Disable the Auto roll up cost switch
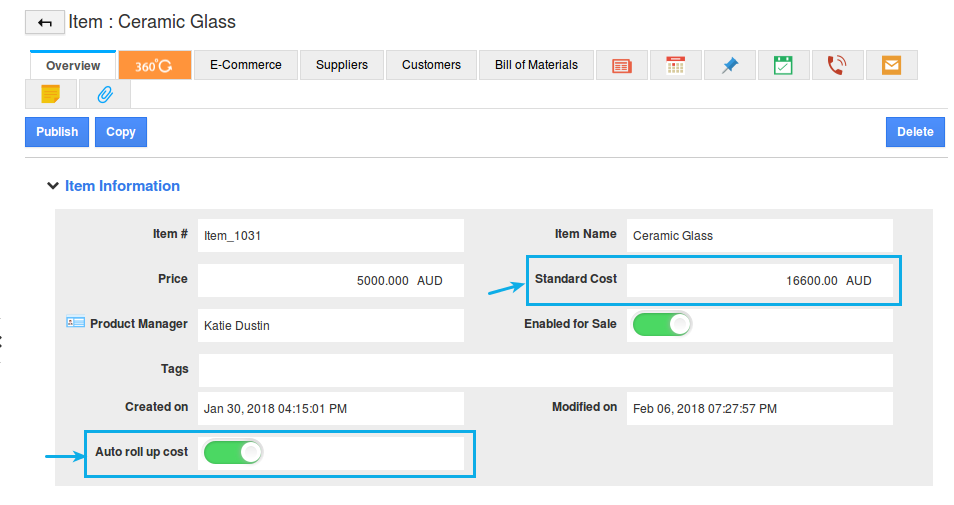This screenshot has height=505, width=954. [x=233, y=453]
